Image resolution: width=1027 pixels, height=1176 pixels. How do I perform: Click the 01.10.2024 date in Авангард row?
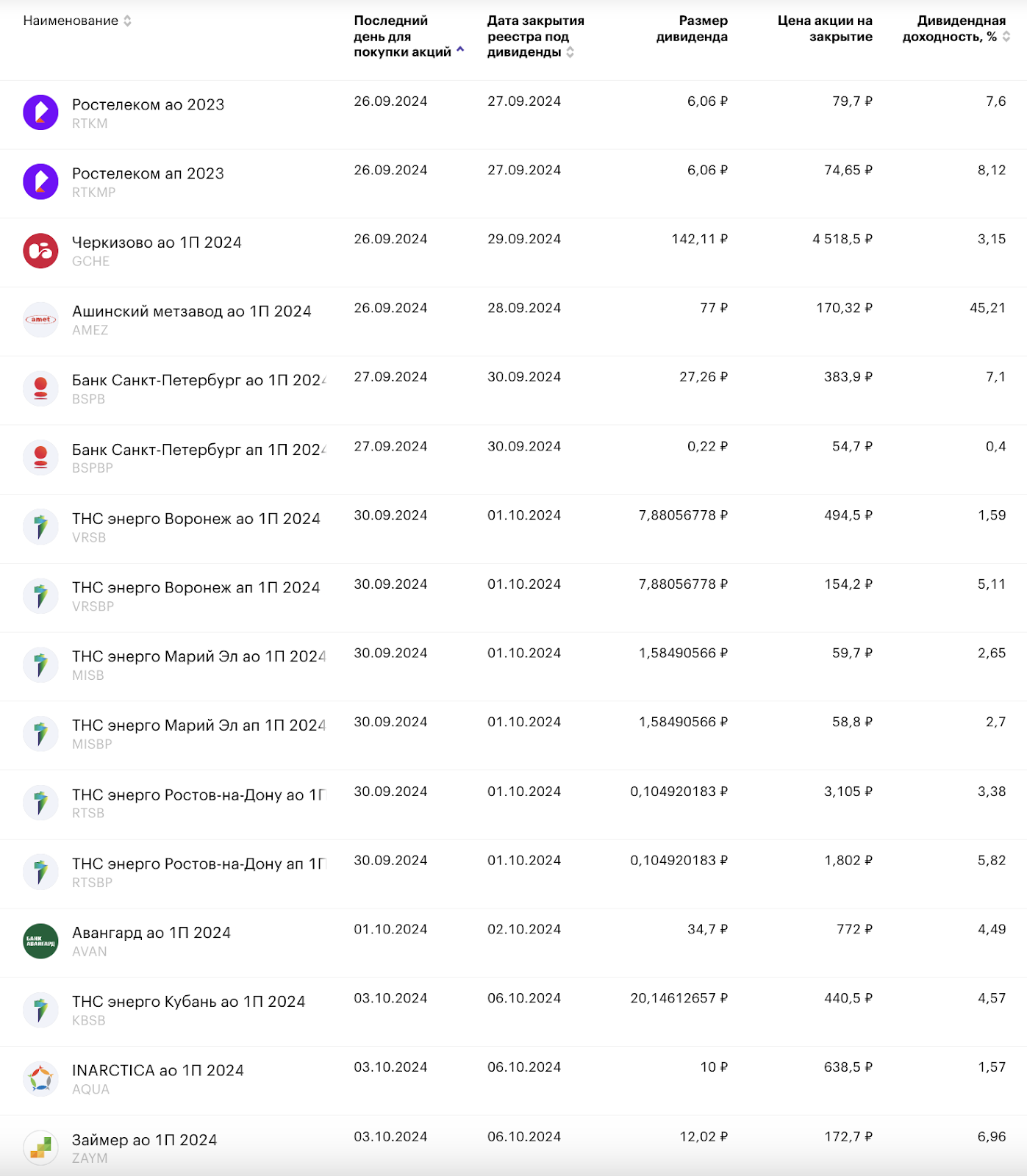(390, 929)
